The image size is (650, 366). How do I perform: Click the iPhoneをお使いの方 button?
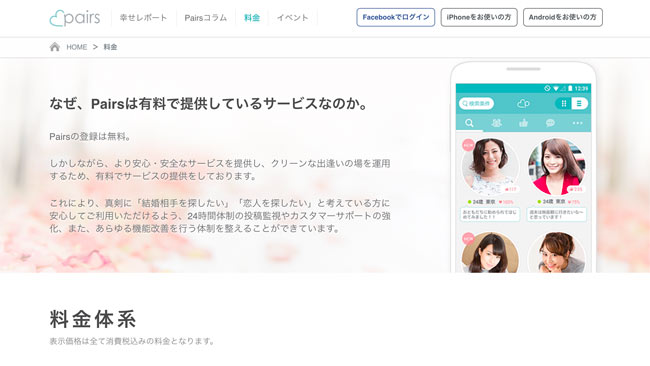tap(479, 17)
